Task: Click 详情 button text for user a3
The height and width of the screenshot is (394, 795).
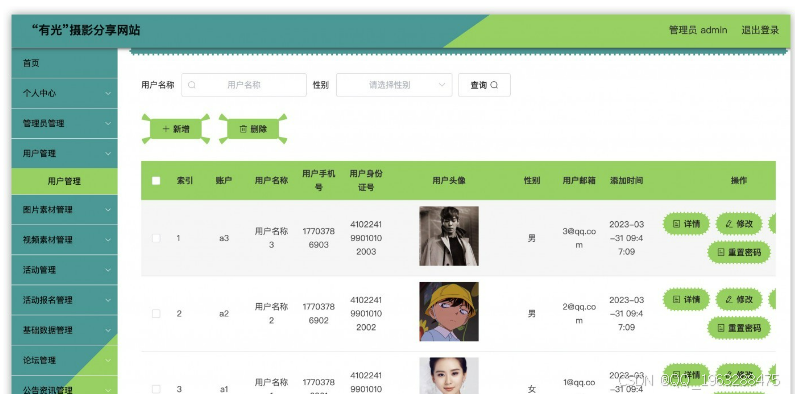Action: pyautogui.click(x=692, y=224)
